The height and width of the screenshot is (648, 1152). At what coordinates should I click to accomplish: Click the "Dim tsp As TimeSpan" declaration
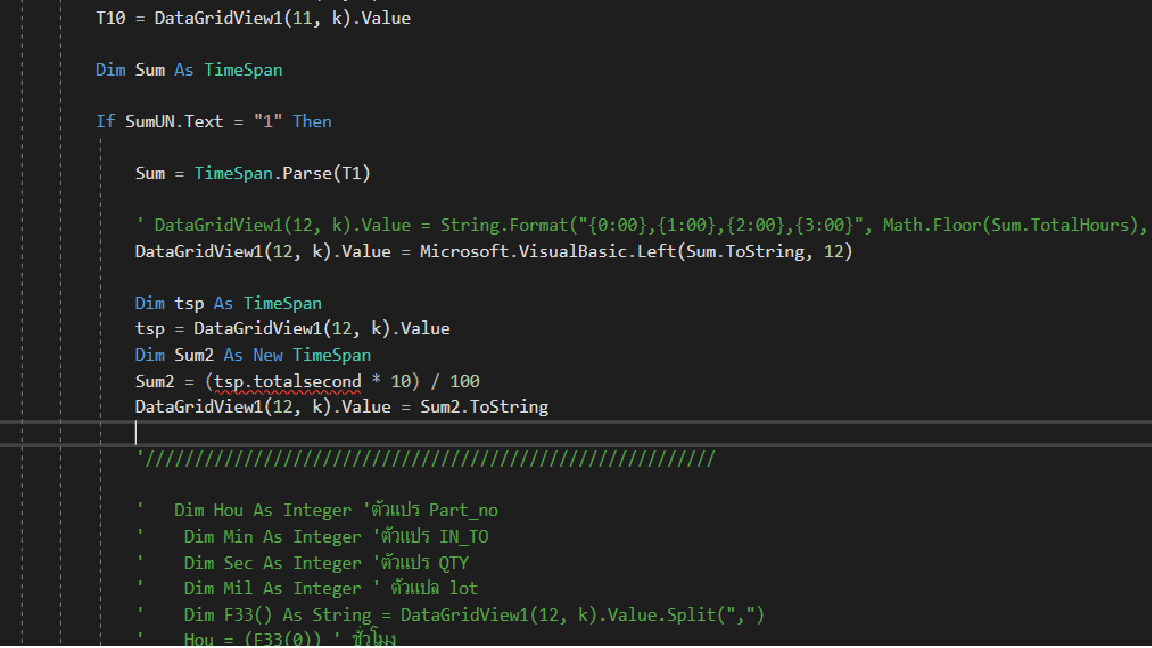tap(228, 303)
